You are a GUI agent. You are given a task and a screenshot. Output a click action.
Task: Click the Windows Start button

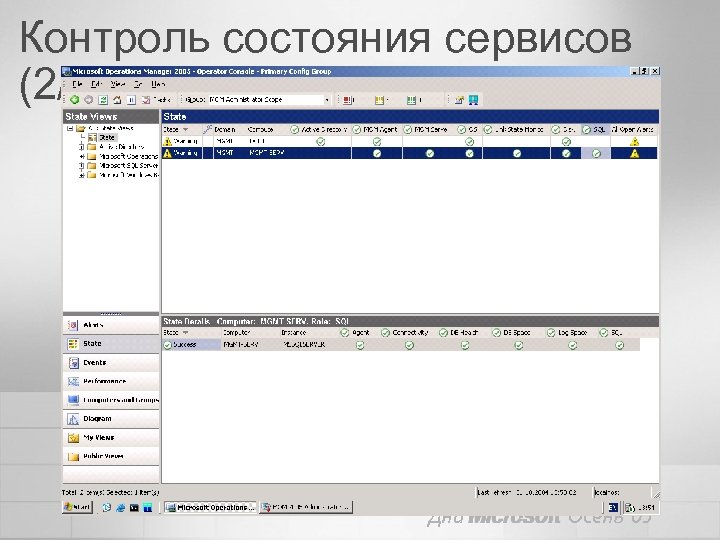pos(78,507)
